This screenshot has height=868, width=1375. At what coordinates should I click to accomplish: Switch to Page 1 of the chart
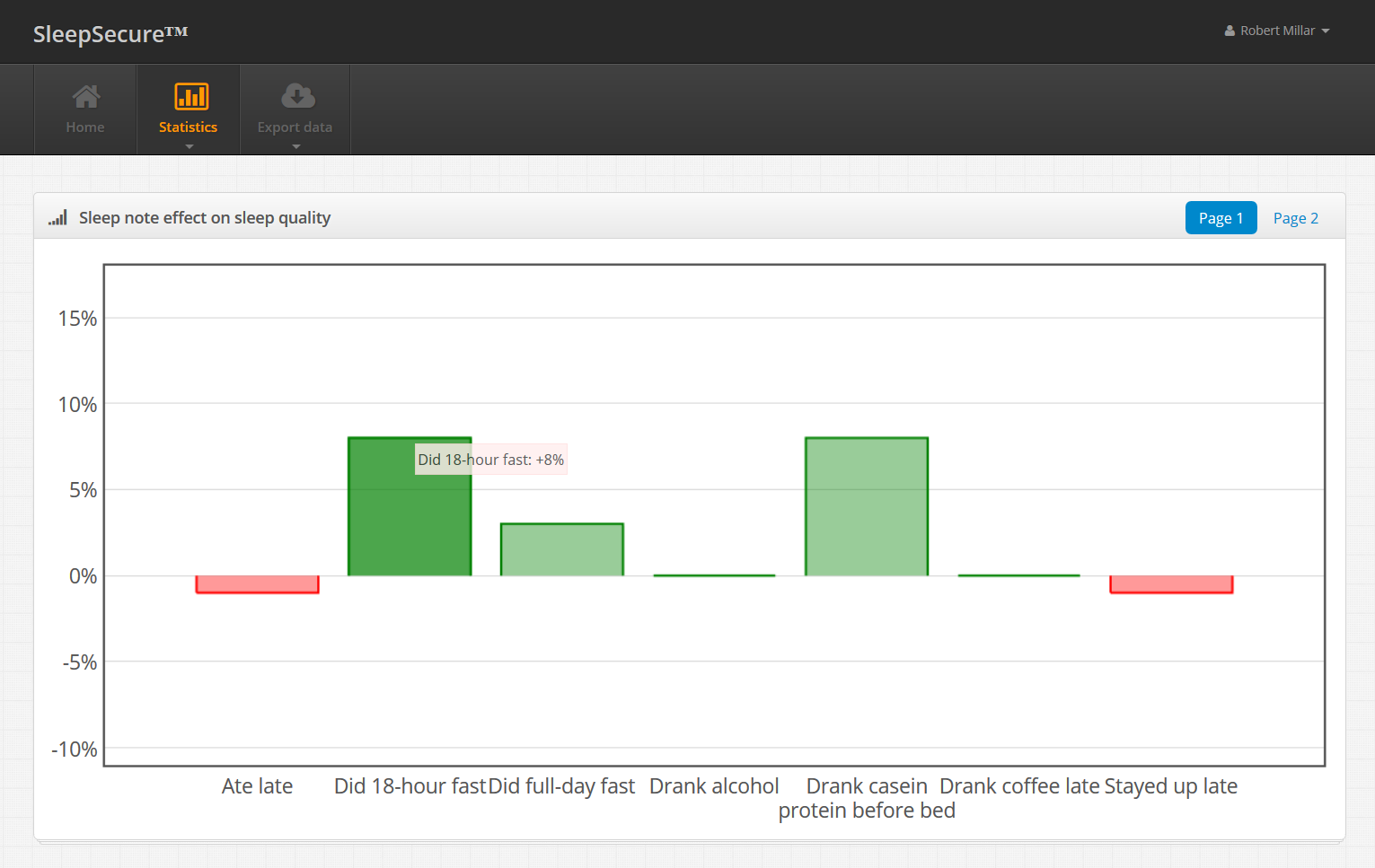pyautogui.click(x=1221, y=218)
